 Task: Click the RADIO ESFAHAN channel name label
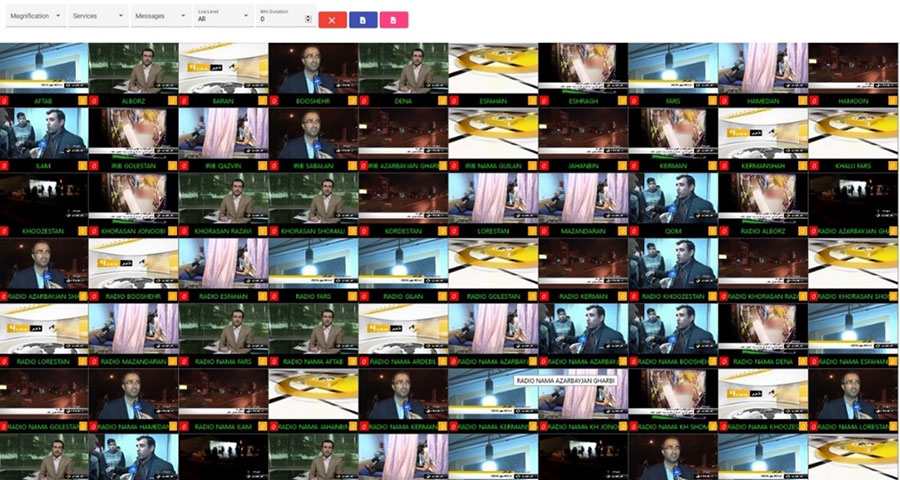223,297
